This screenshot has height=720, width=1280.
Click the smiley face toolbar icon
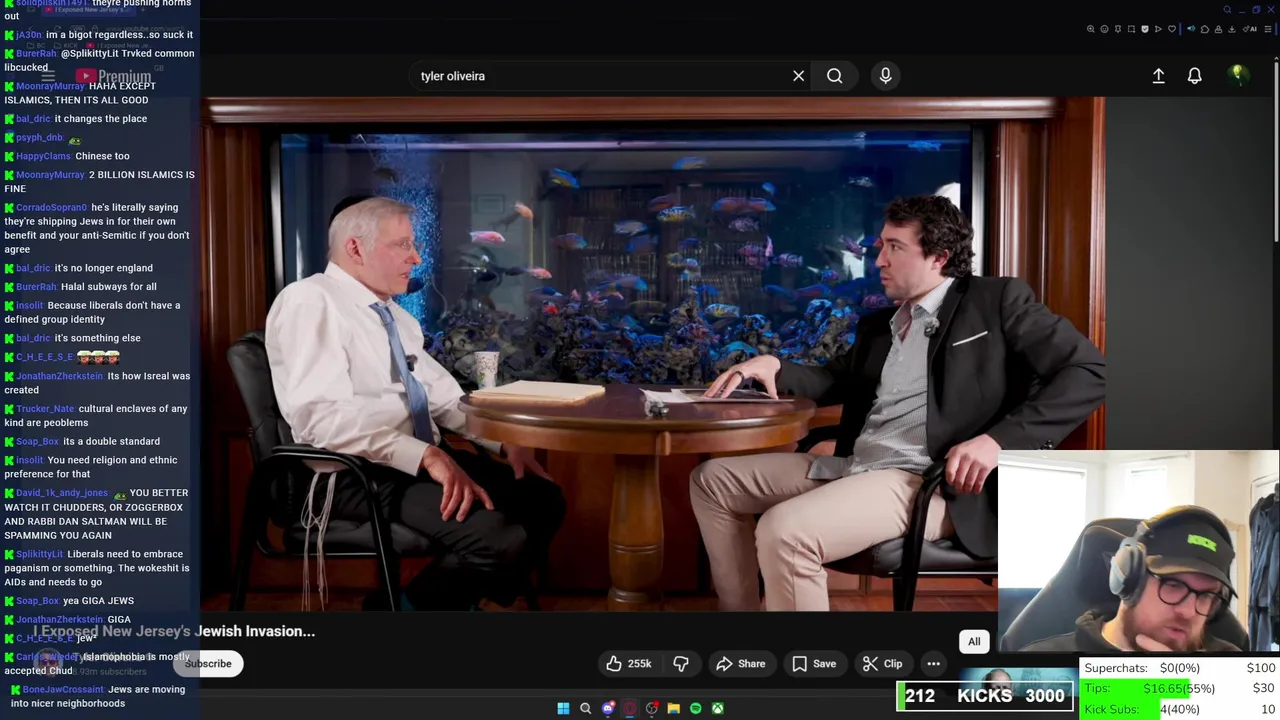(x=1104, y=29)
